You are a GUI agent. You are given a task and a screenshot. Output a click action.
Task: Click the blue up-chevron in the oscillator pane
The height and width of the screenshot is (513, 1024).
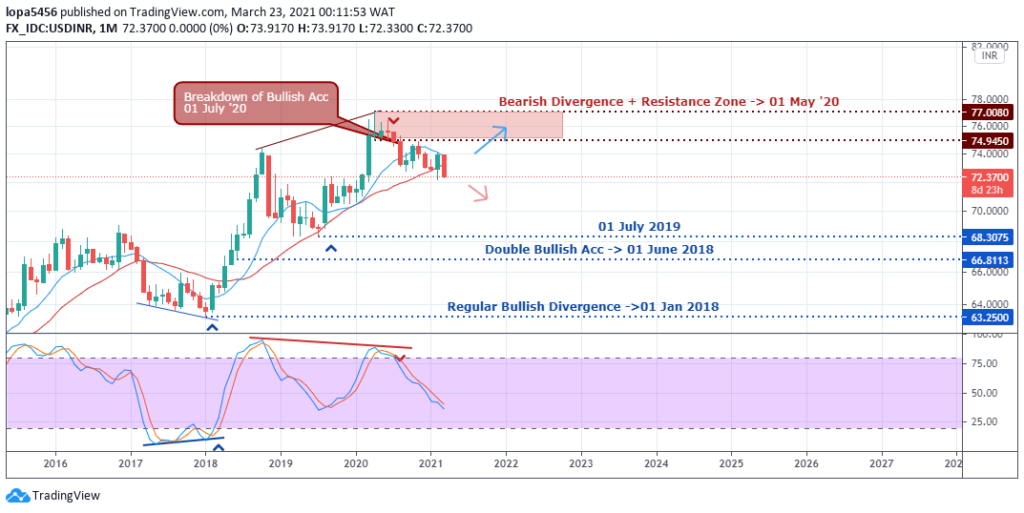(x=218, y=448)
